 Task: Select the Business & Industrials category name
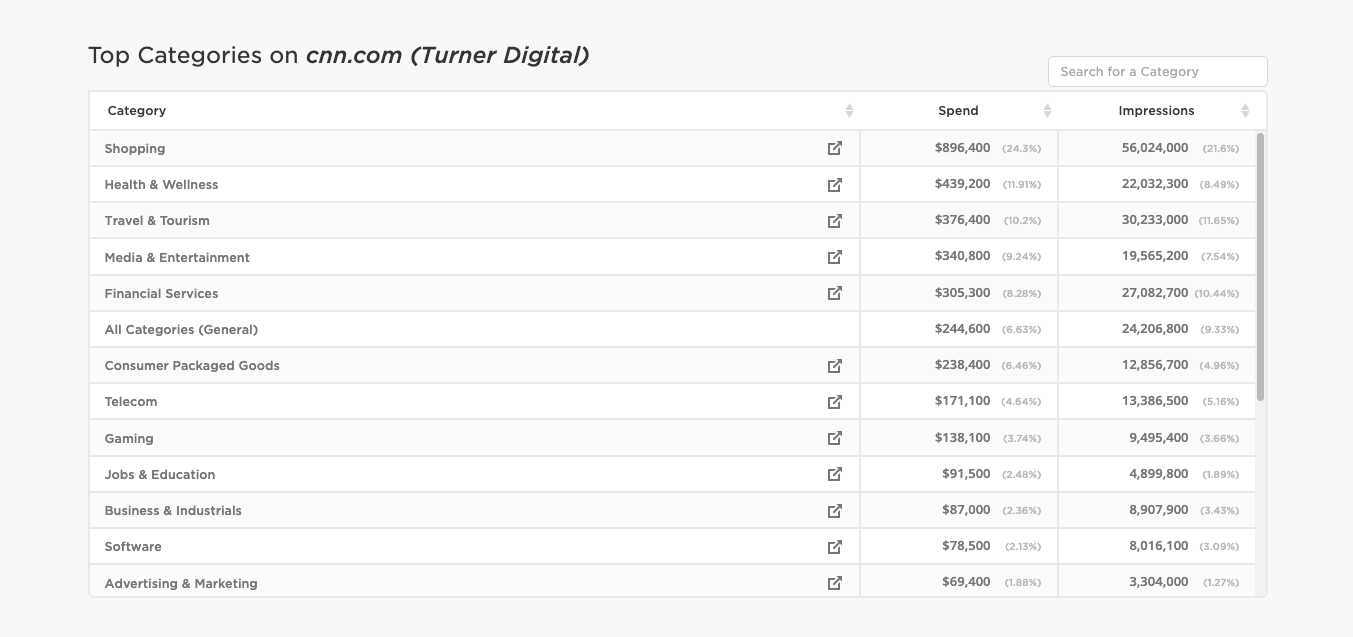coord(173,510)
